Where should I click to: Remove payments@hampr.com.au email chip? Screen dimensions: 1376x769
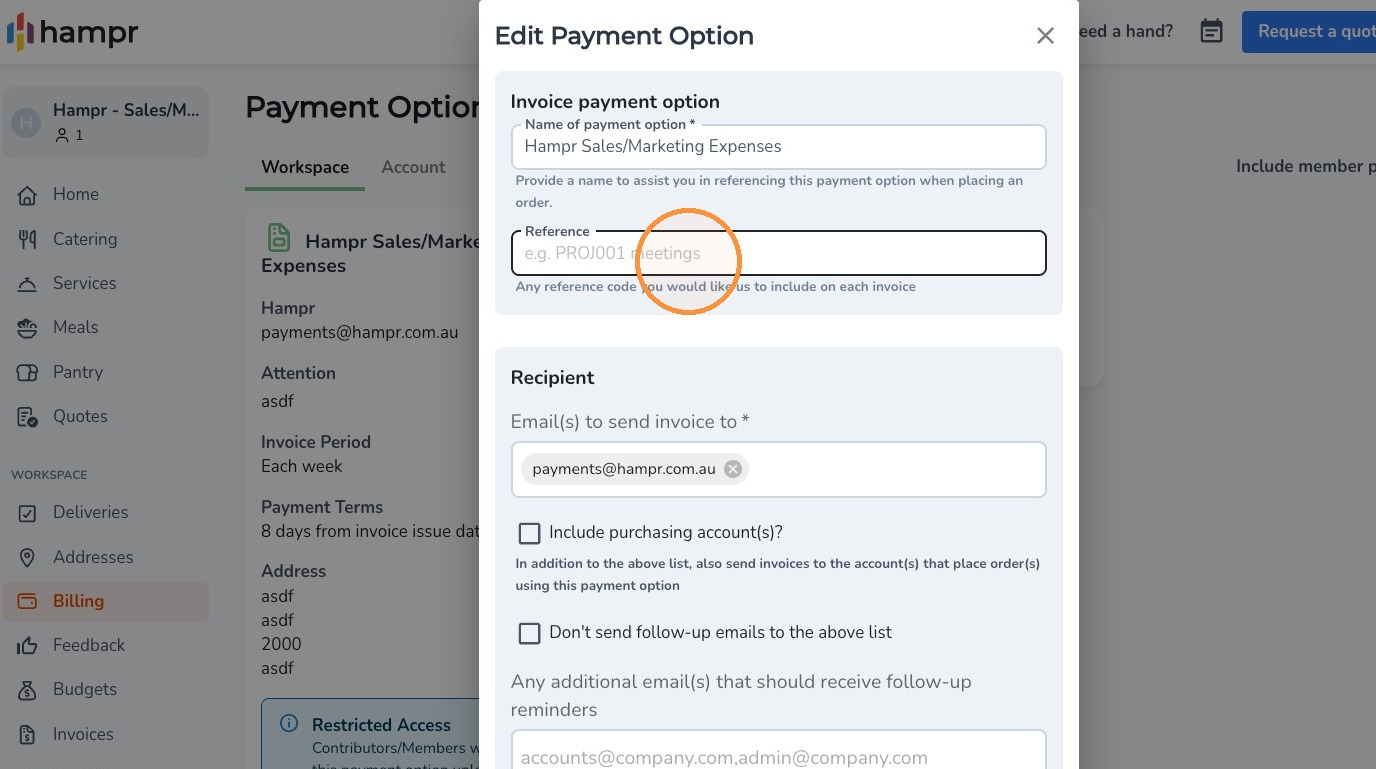coord(733,469)
